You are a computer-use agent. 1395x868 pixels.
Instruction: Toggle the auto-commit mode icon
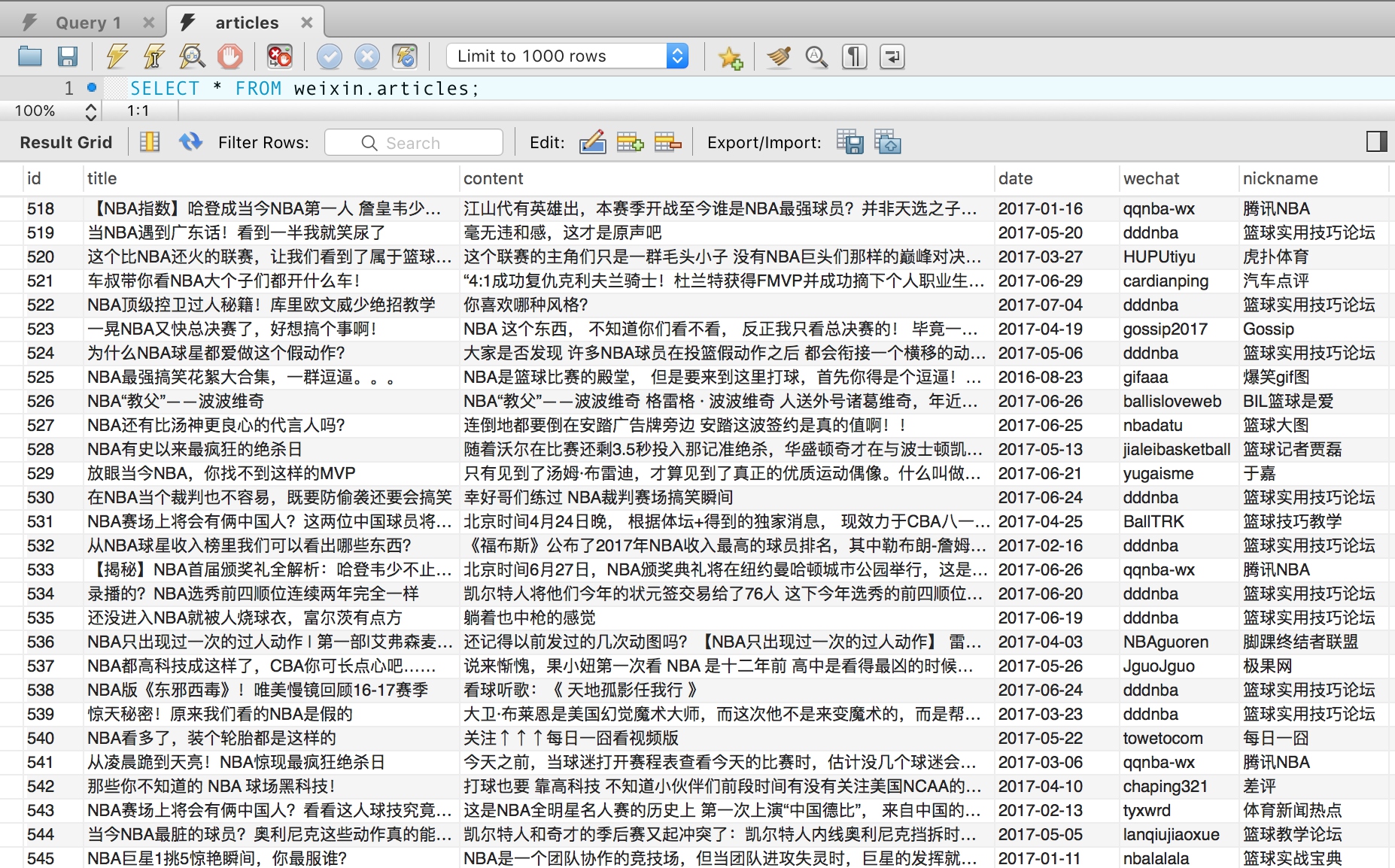pyautogui.click(x=405, y=56)
